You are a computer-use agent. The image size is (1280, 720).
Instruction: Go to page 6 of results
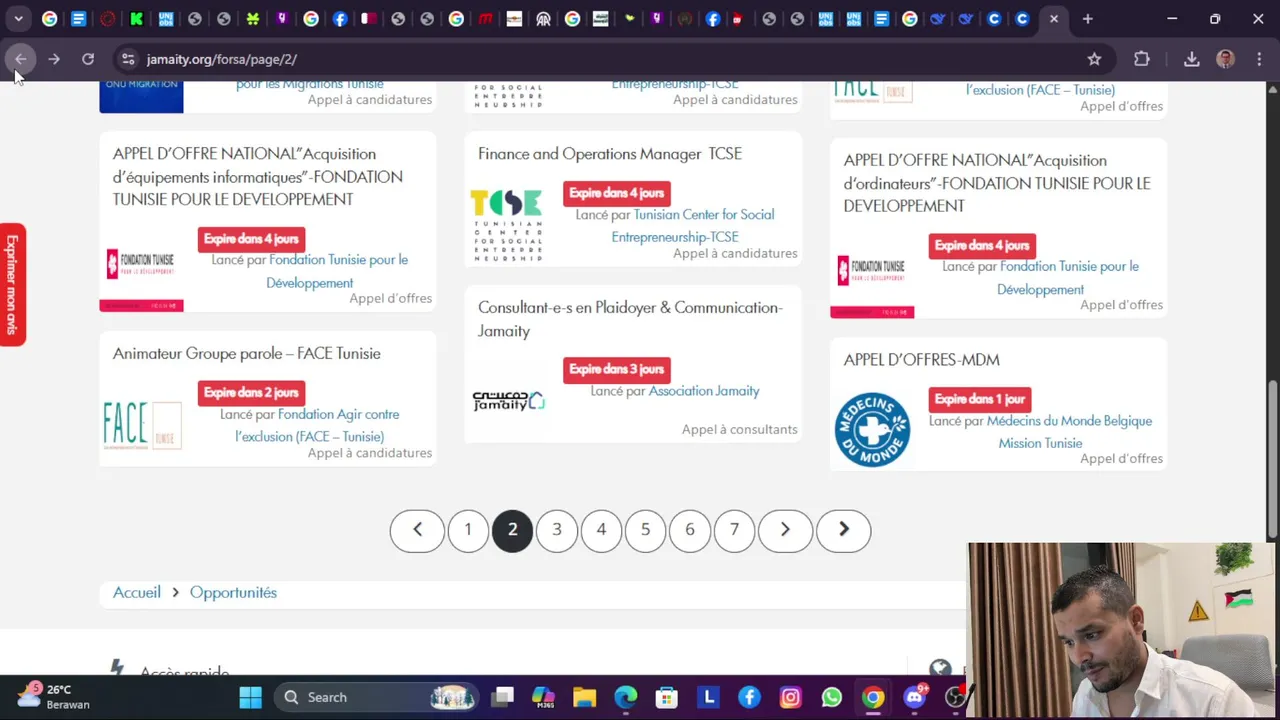click(x=690, y=530)
